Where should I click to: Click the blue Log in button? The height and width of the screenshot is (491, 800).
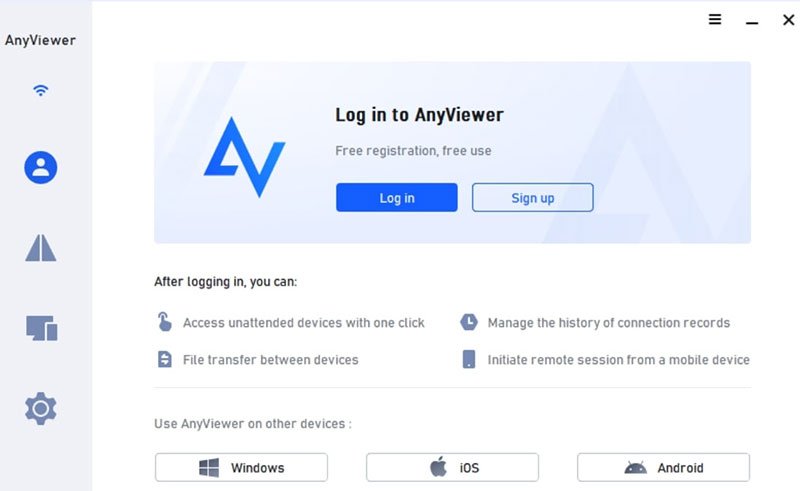396,198
